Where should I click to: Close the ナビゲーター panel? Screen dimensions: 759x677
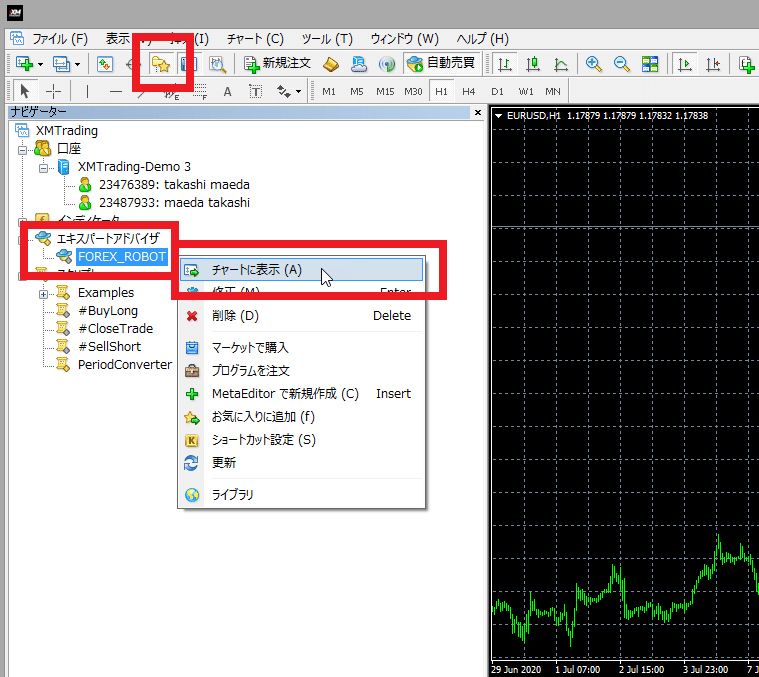point(477,113)
